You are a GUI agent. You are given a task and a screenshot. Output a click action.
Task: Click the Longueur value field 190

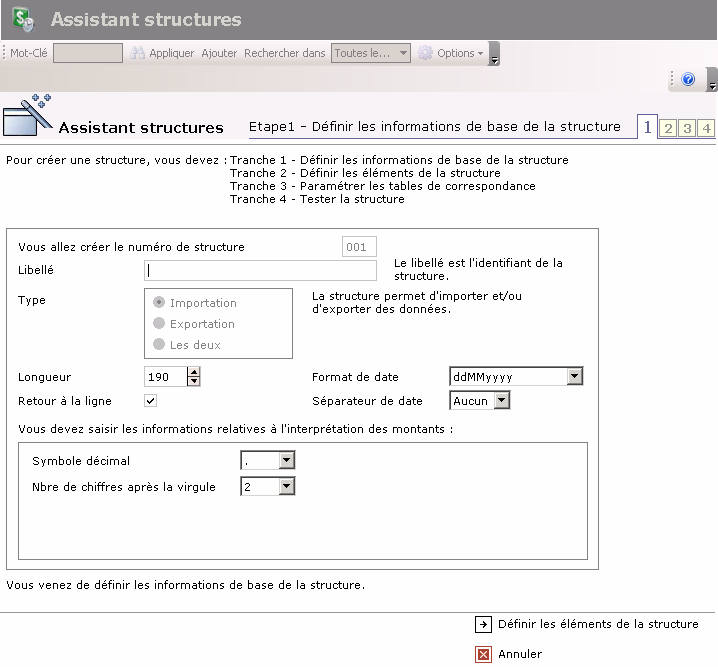165,377
